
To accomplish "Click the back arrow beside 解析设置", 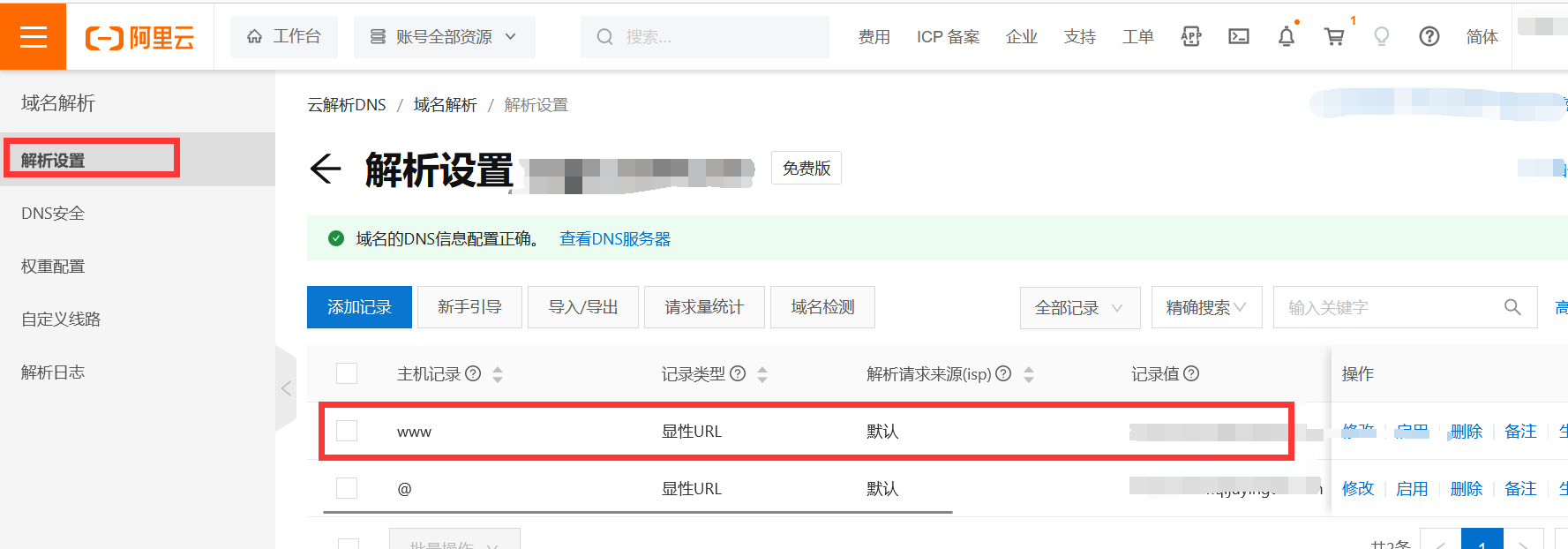I will coord(326,169).
